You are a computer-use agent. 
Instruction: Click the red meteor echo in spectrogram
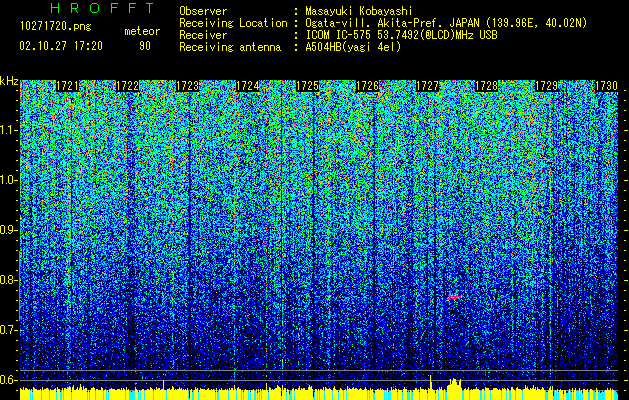pyautogui.click(x=454, y=297)
